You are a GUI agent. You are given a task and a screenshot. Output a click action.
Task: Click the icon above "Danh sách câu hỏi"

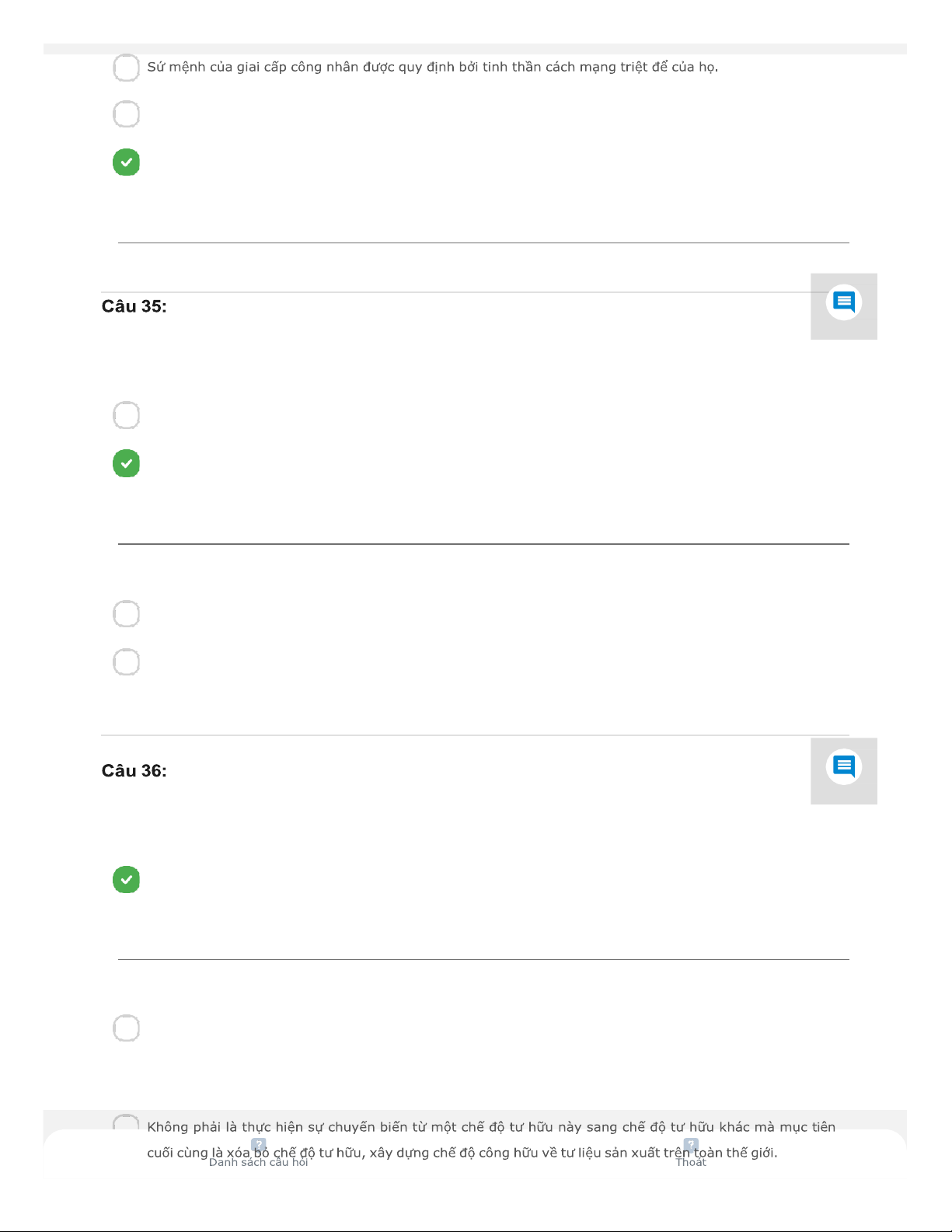(259, 1145)
